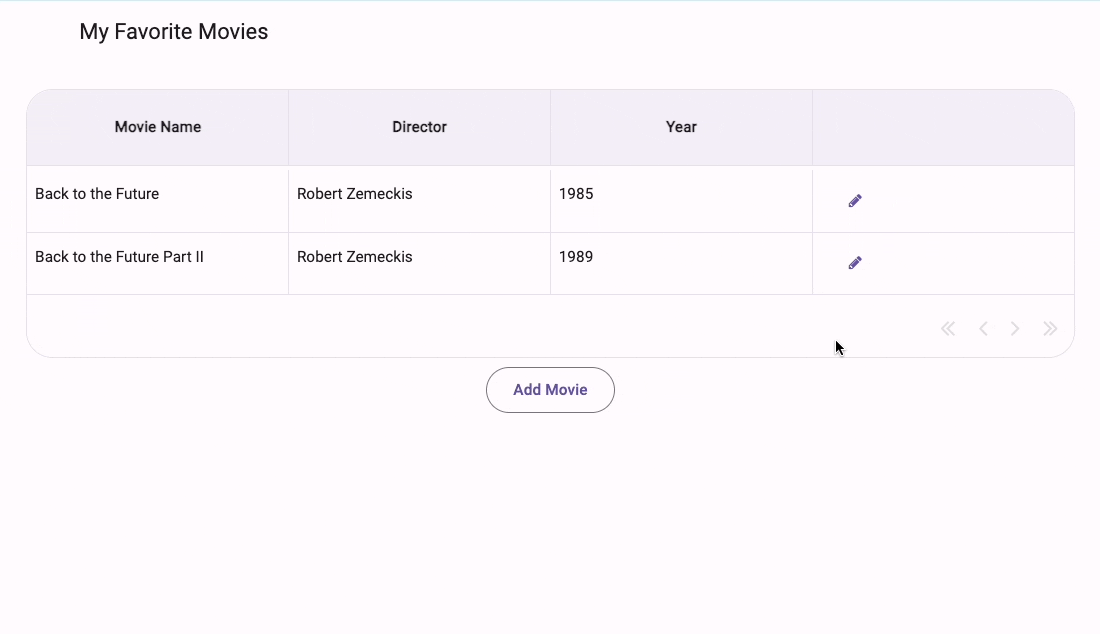Select the Year column header

(681, 127)
